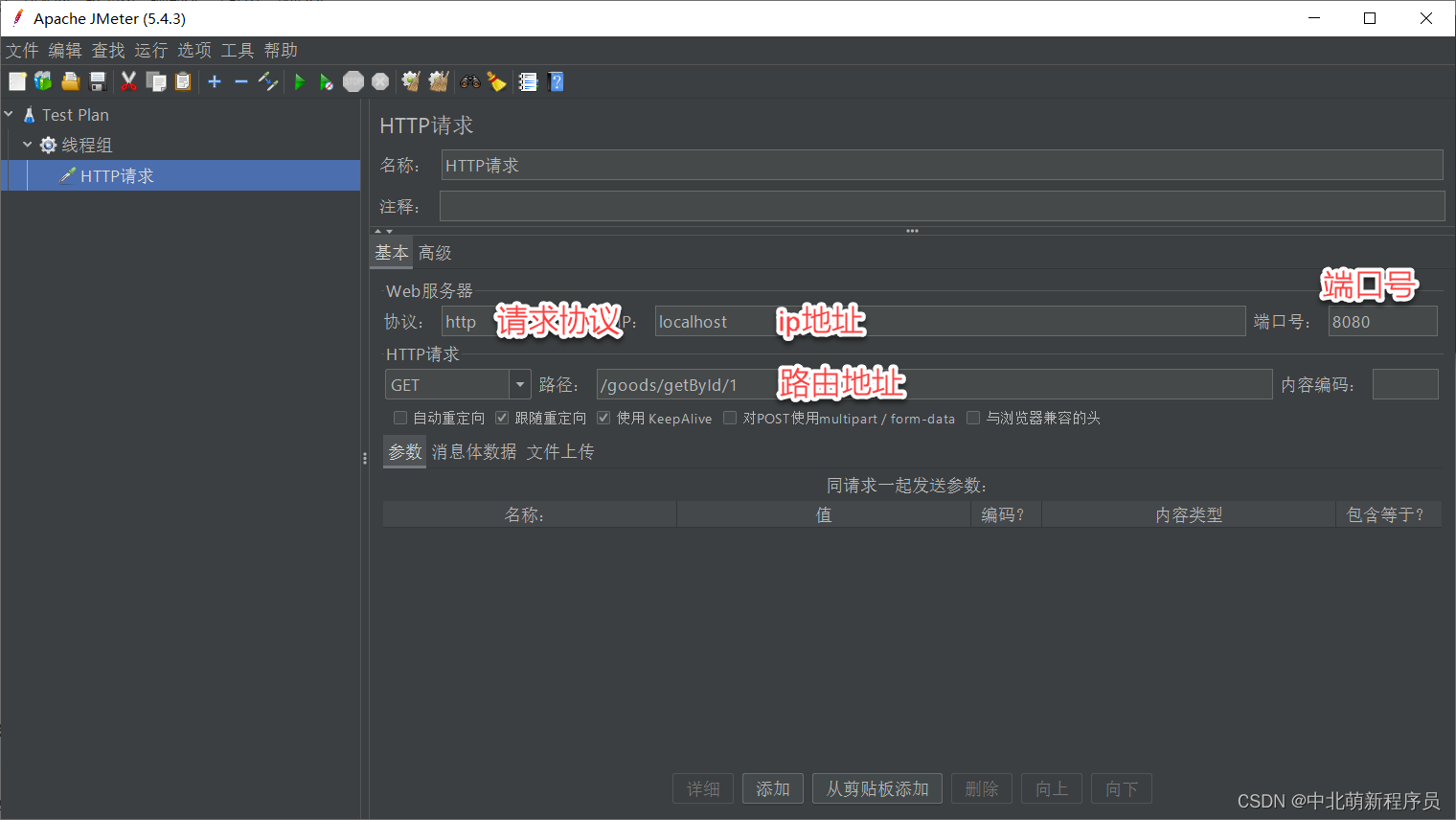The width and height of the screenshot is (1456, 820).
Task: Click the 从剪贴板添加 button
Action: coord(877,789)
